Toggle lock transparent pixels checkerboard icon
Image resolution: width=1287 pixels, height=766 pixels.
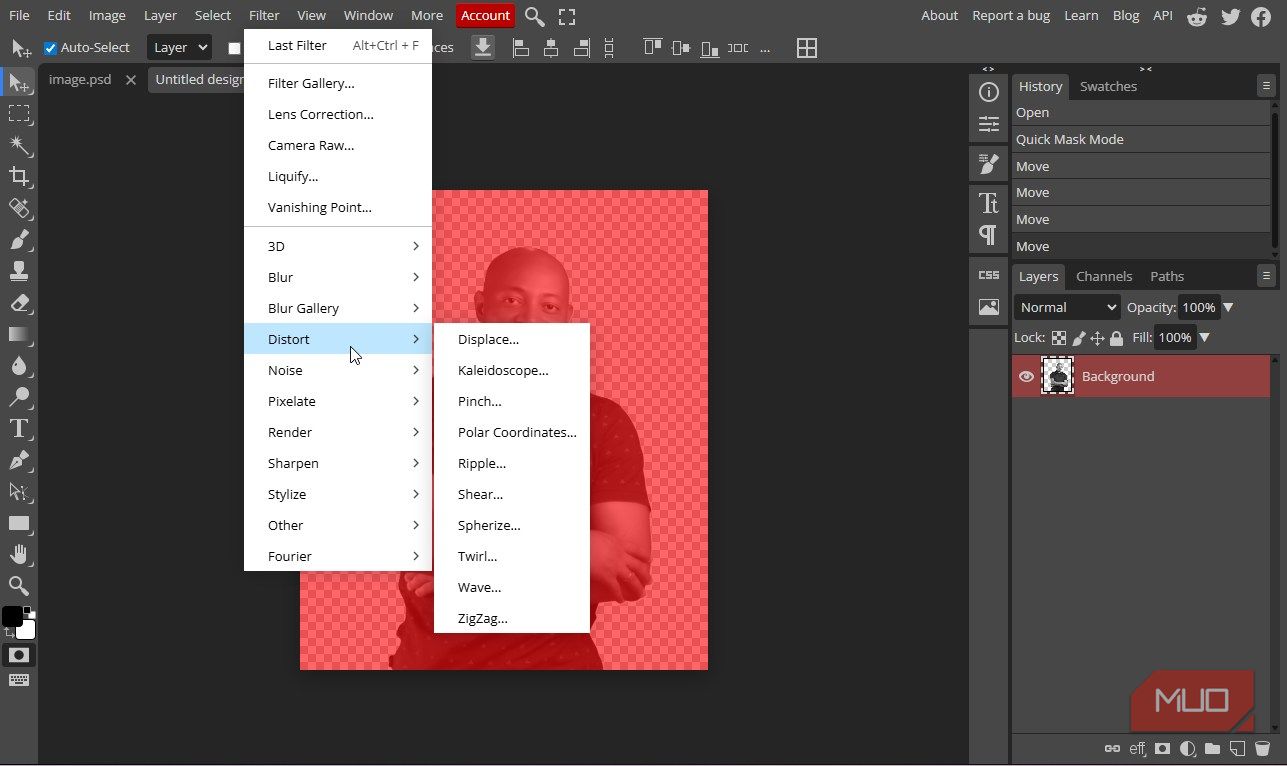[x=1058, y=338]
